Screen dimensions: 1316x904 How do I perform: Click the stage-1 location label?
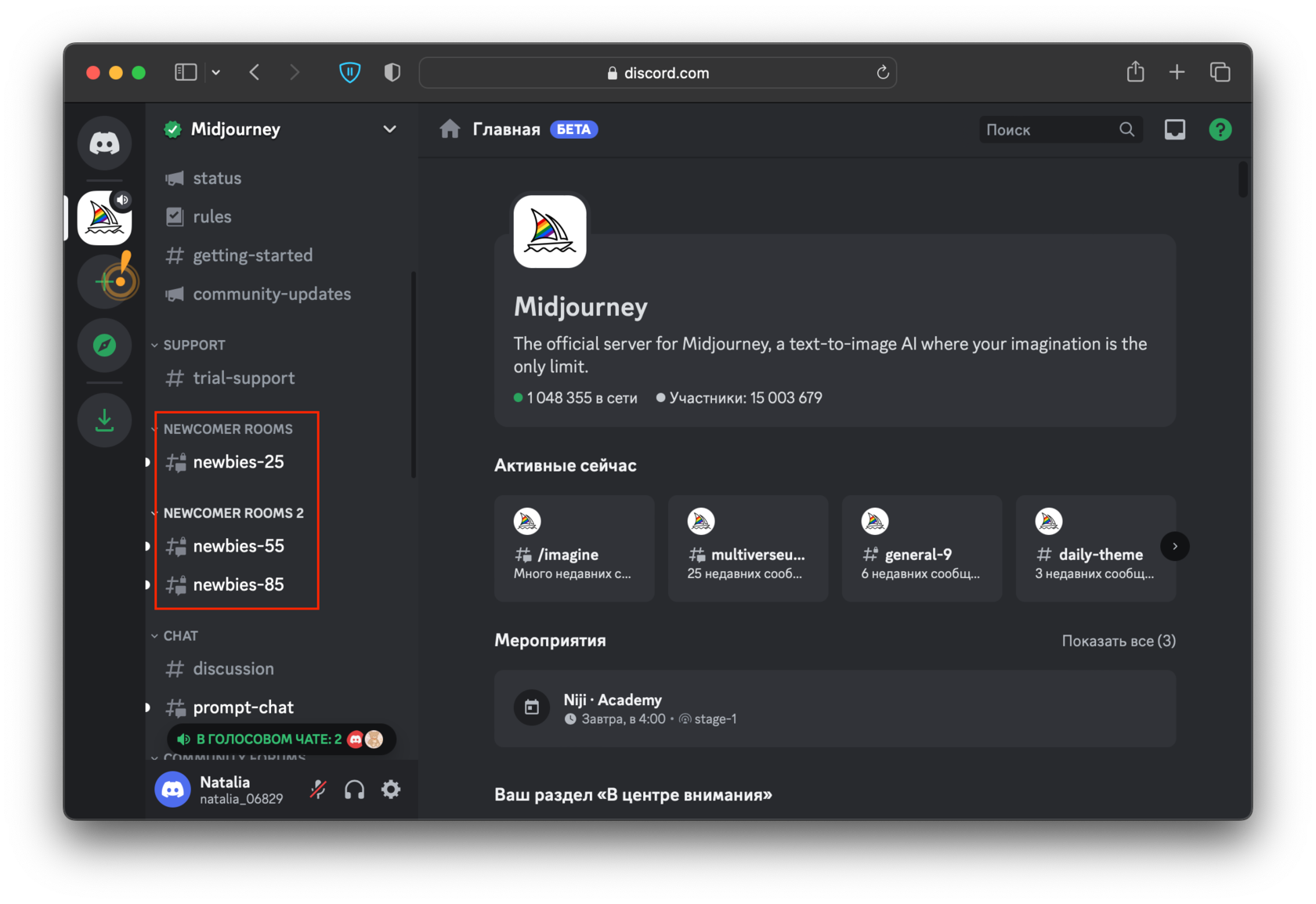click(715, 719)
